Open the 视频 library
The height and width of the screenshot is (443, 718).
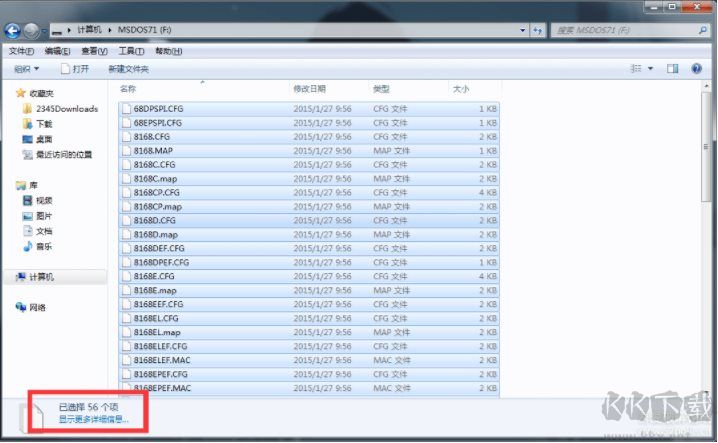(x=38, y=200)
